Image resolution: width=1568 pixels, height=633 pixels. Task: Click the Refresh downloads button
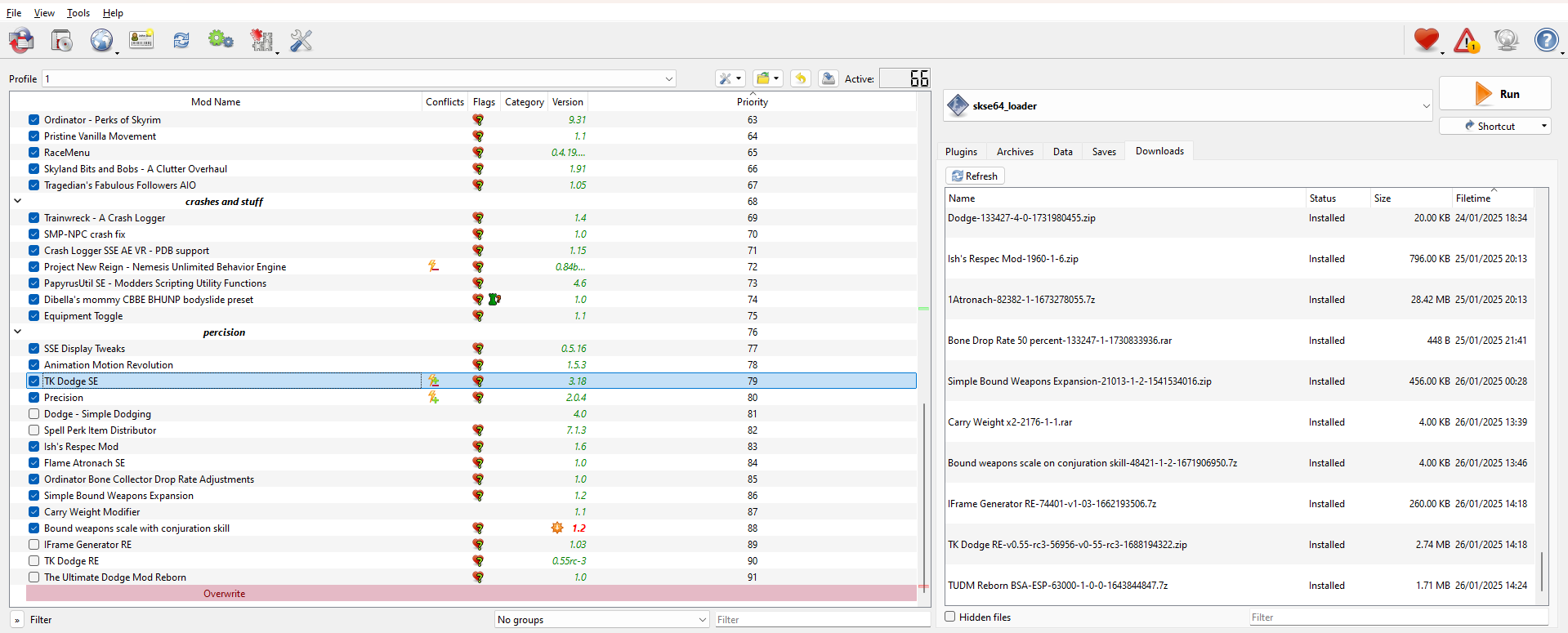[975, 176]
